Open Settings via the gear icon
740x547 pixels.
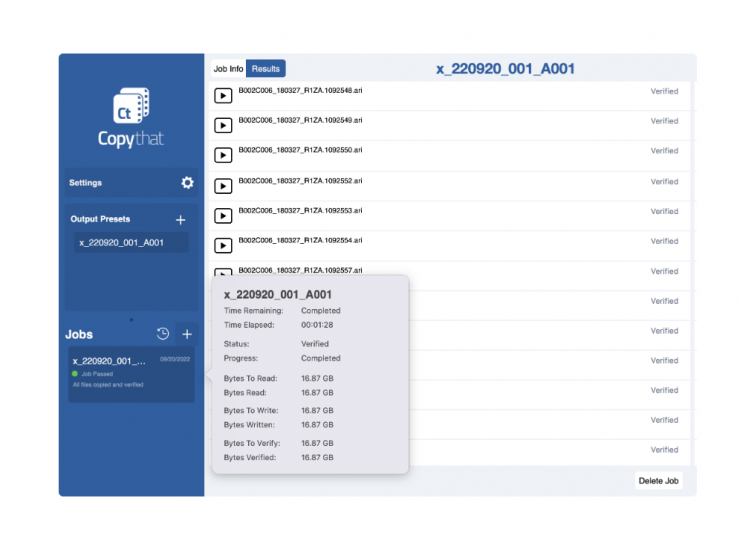click(x=187, y=183)
